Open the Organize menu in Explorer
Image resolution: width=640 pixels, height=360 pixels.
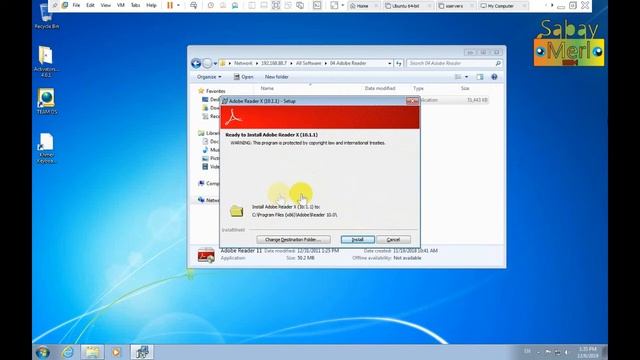click(209, 77)
